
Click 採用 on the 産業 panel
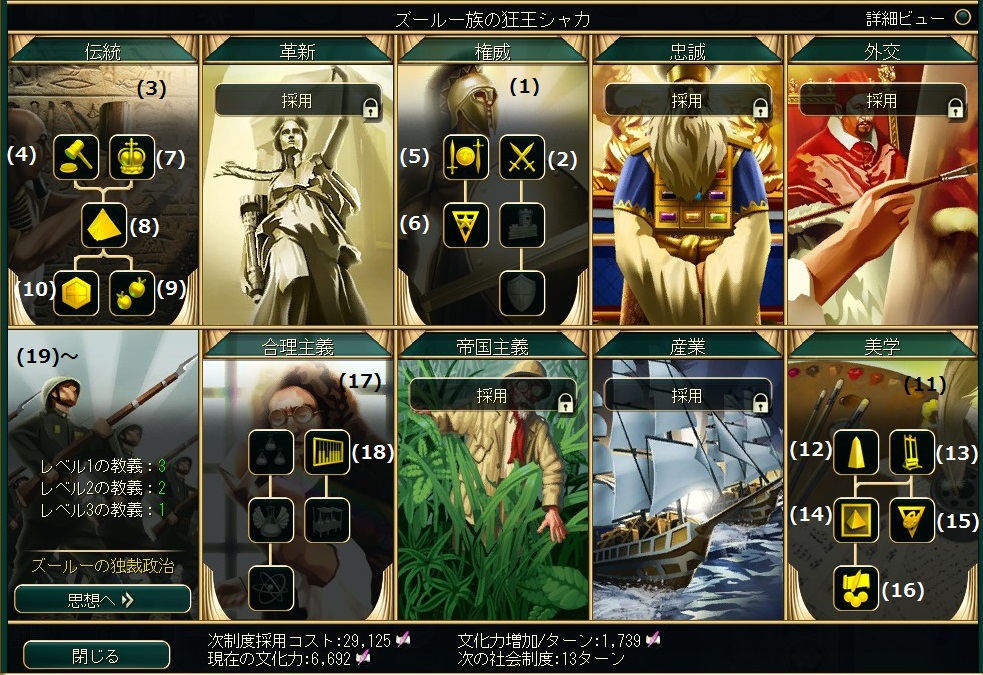pyautogui.click(x=688, y=395)
